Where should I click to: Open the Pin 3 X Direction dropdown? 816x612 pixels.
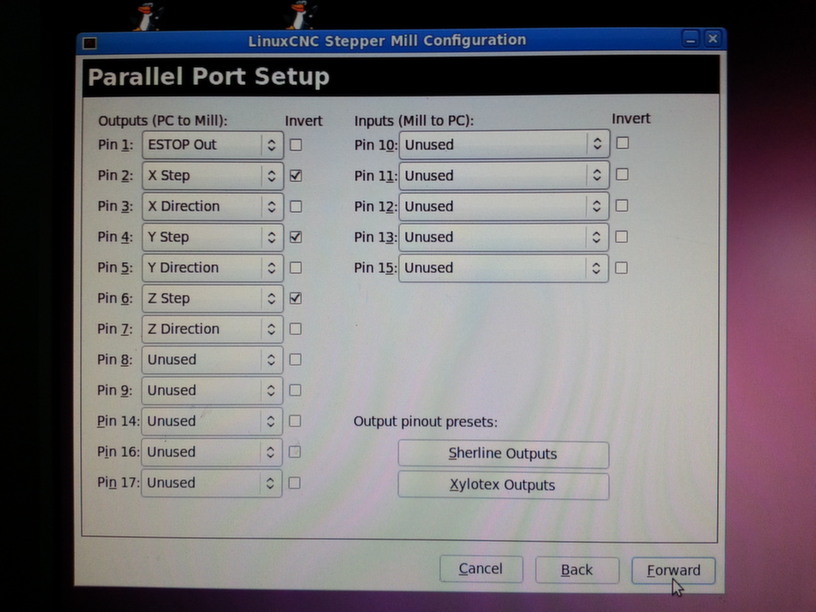[212, 206]
